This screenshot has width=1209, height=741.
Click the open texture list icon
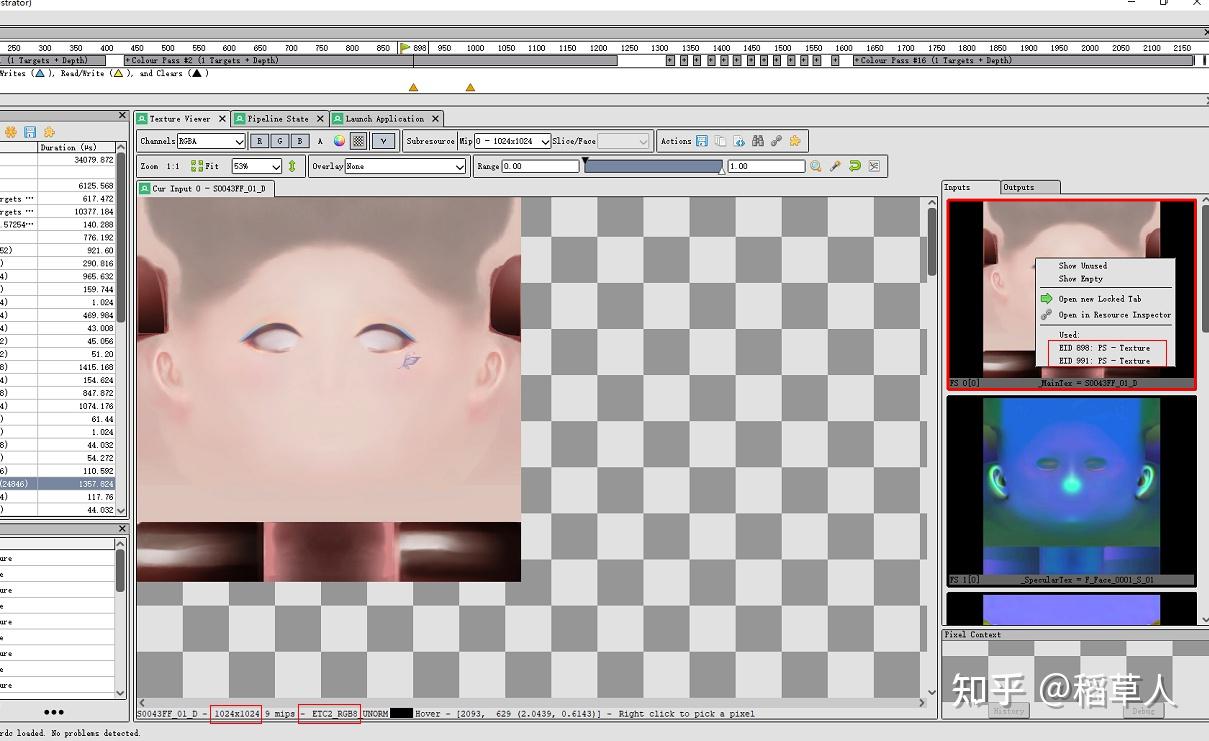click(x=721, y=141)
